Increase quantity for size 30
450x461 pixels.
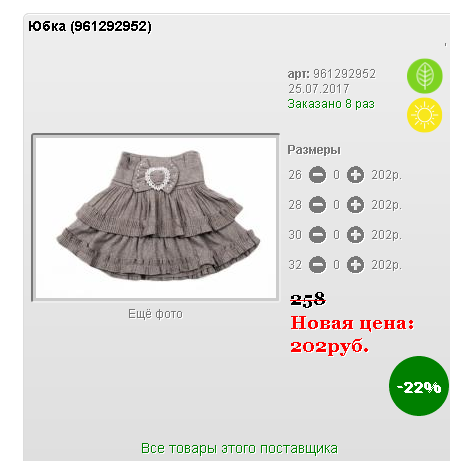tap(355, 235)
